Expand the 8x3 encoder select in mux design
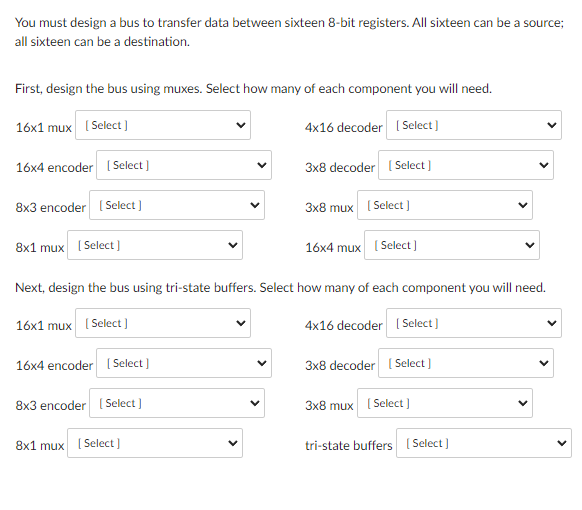 [x=177, y=205]
